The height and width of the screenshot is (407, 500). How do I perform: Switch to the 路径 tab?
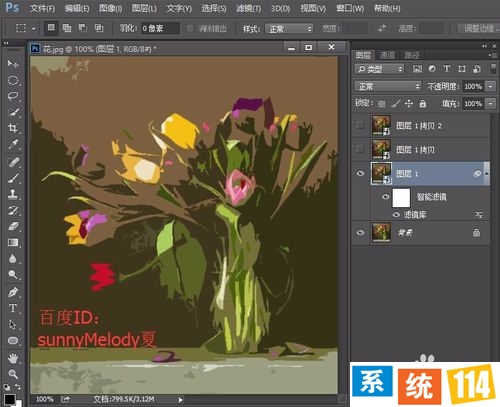412,55
